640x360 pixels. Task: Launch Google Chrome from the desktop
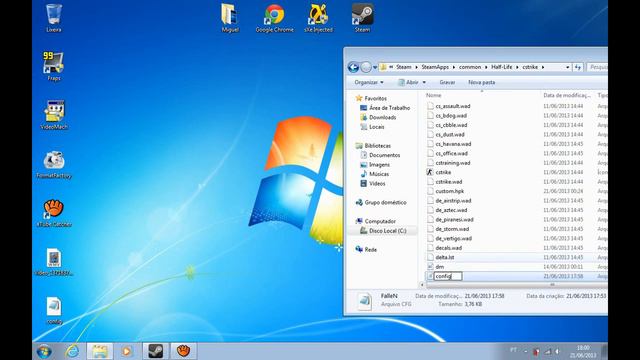(274, 18)
